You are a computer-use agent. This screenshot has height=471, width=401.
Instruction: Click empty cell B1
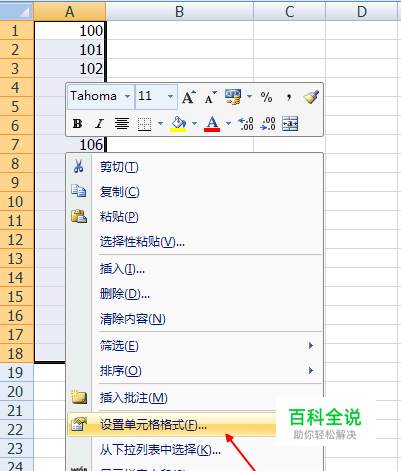[x=180, y=31]
